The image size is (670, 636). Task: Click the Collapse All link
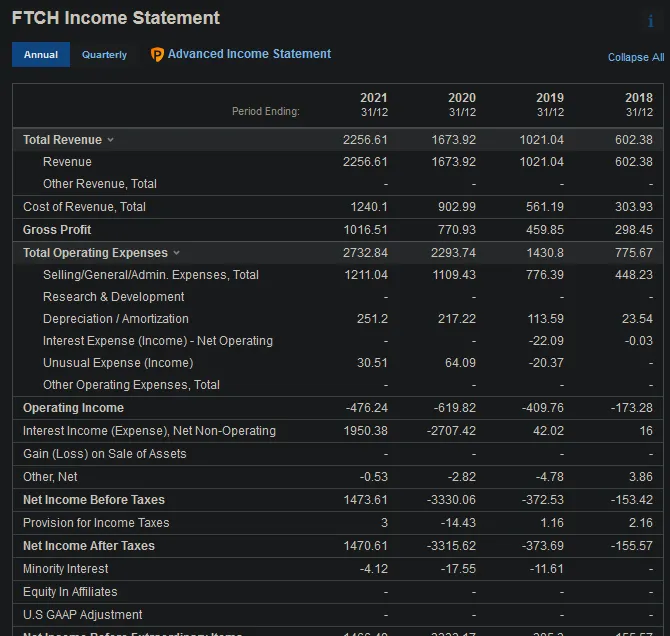click(635, 57)
